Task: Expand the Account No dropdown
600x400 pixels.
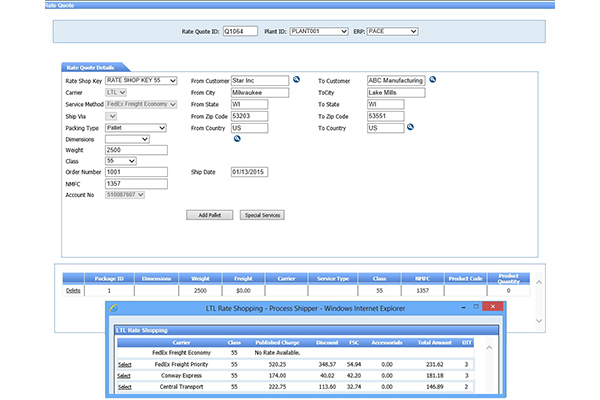Action: [125, 195]
